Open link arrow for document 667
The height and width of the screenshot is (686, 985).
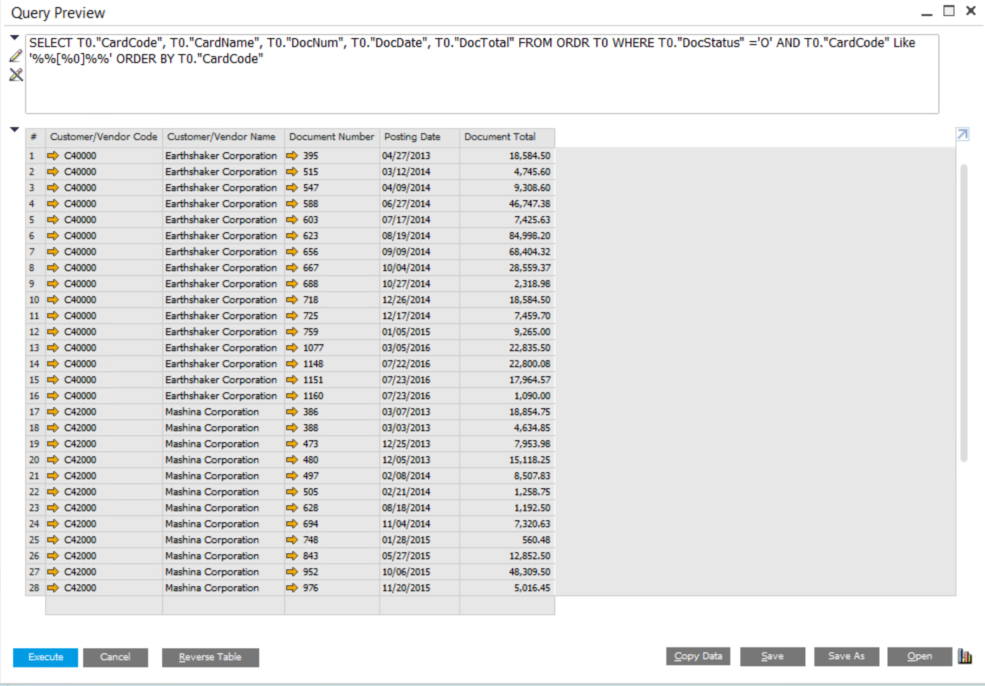coord(291,268)
